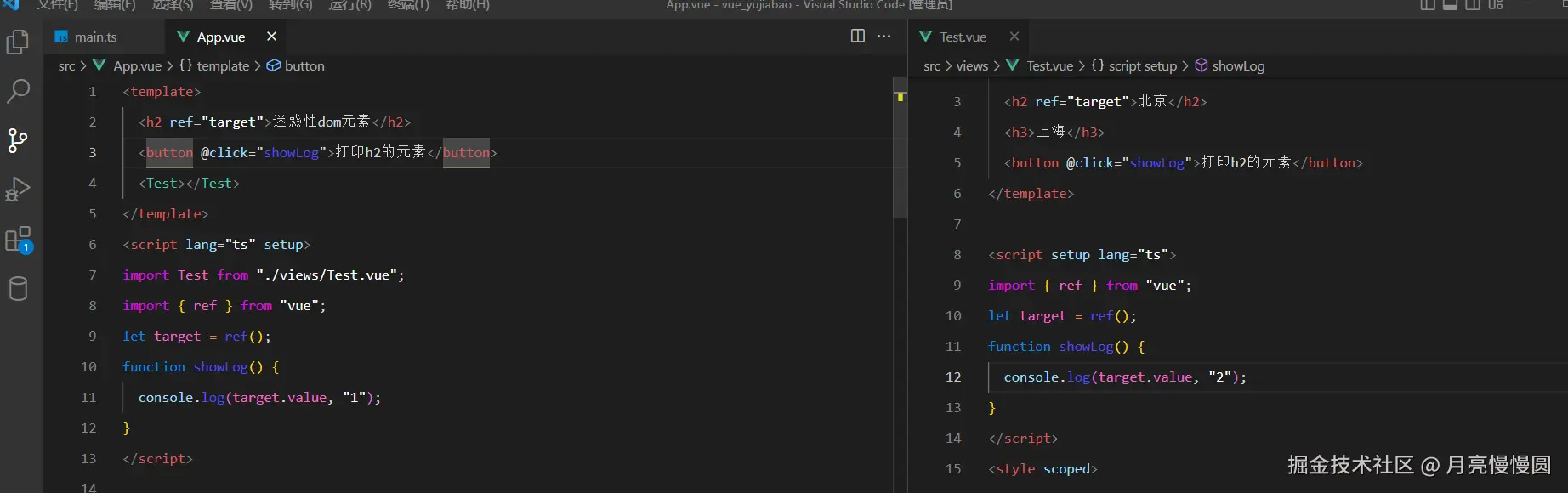Click the left editor vertical scrollbar thumb
Viewport: 1568px width, 493px height.
coord(900,149)
